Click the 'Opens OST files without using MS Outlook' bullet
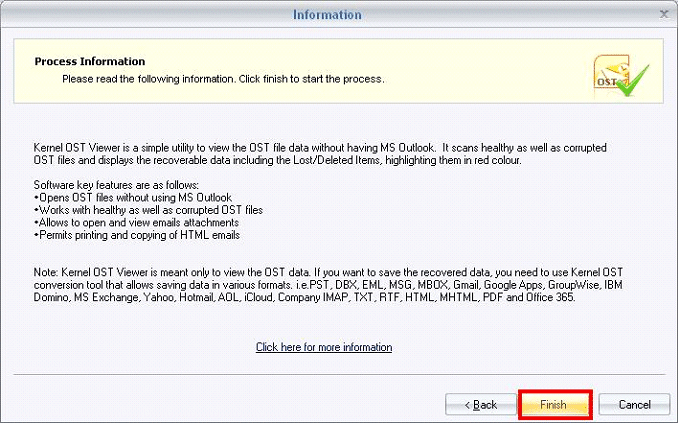The width and height of the screenshot is (680, 423). (x=133, y=197)
